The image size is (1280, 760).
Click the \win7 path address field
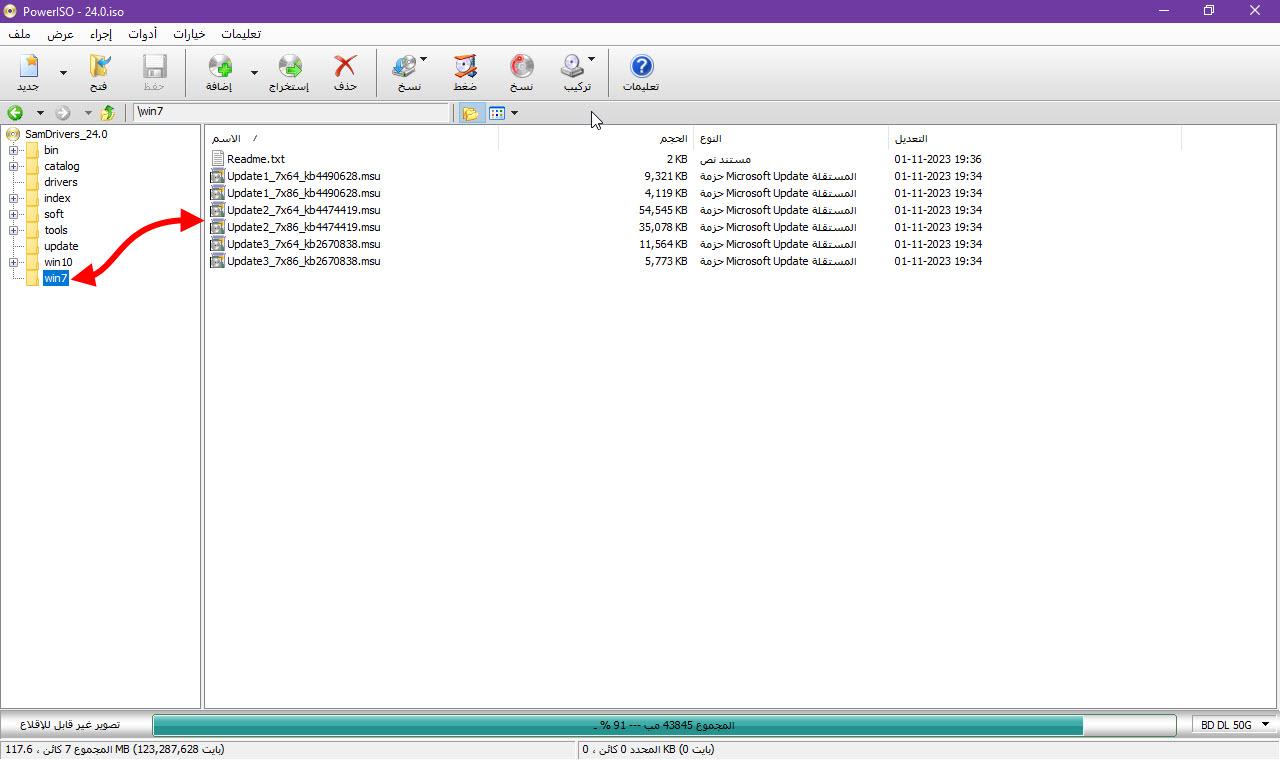coord(292,112)
